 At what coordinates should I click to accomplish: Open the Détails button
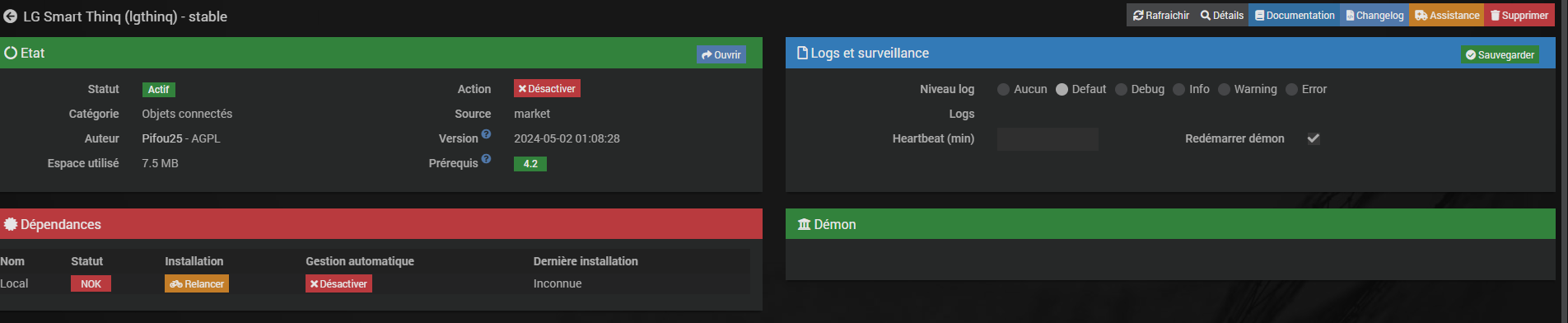click(1222, 16)
